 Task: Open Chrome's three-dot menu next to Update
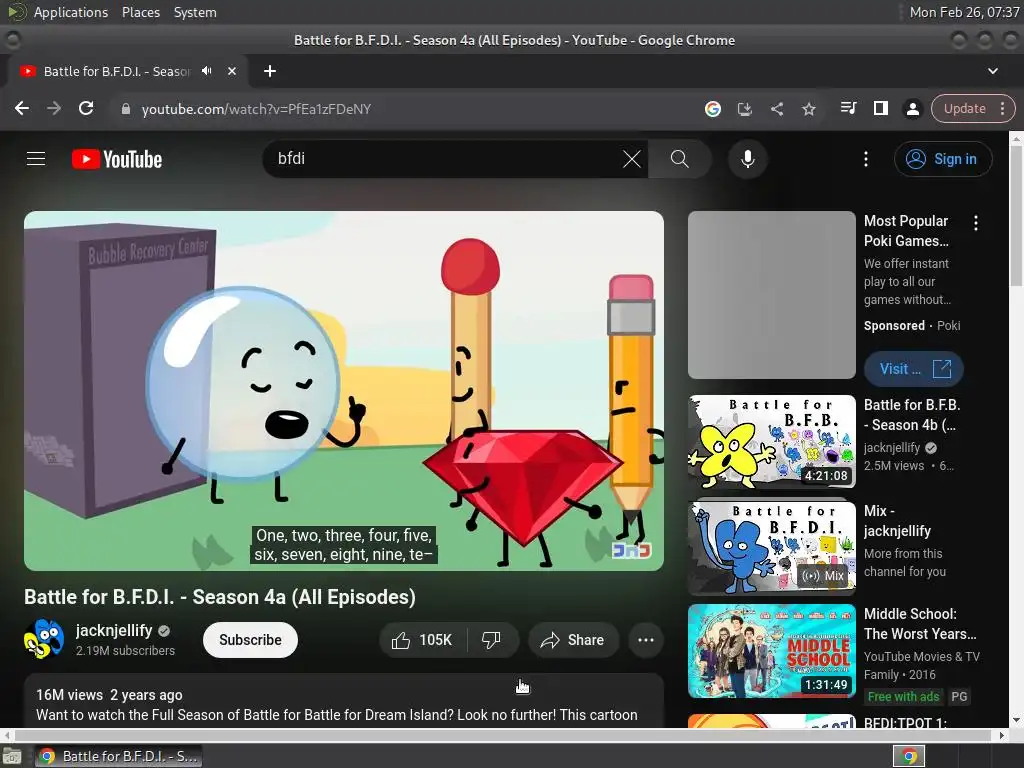click(x=1002, y=108)
